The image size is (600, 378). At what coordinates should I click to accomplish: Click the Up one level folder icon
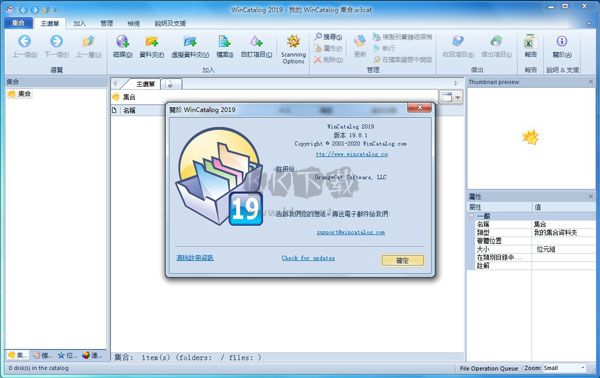(x=88, y=41)
